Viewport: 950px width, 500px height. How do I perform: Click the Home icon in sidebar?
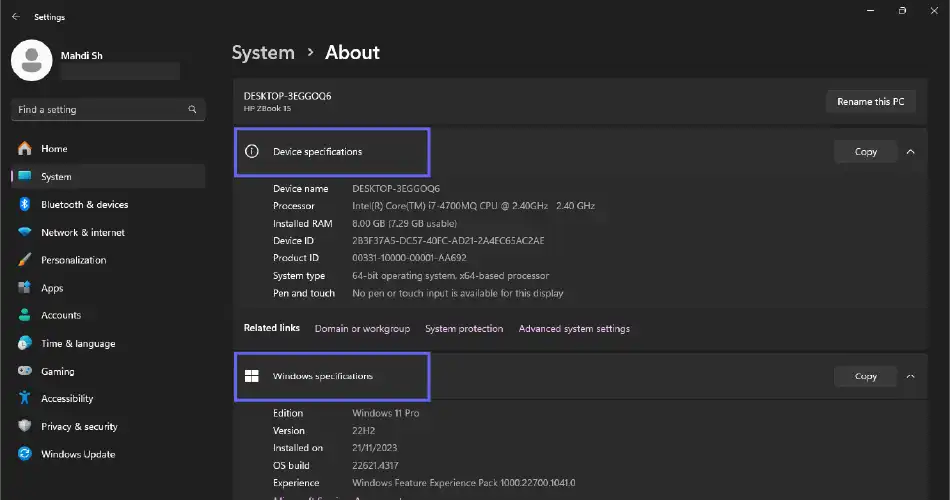click(x=24, y=149)
